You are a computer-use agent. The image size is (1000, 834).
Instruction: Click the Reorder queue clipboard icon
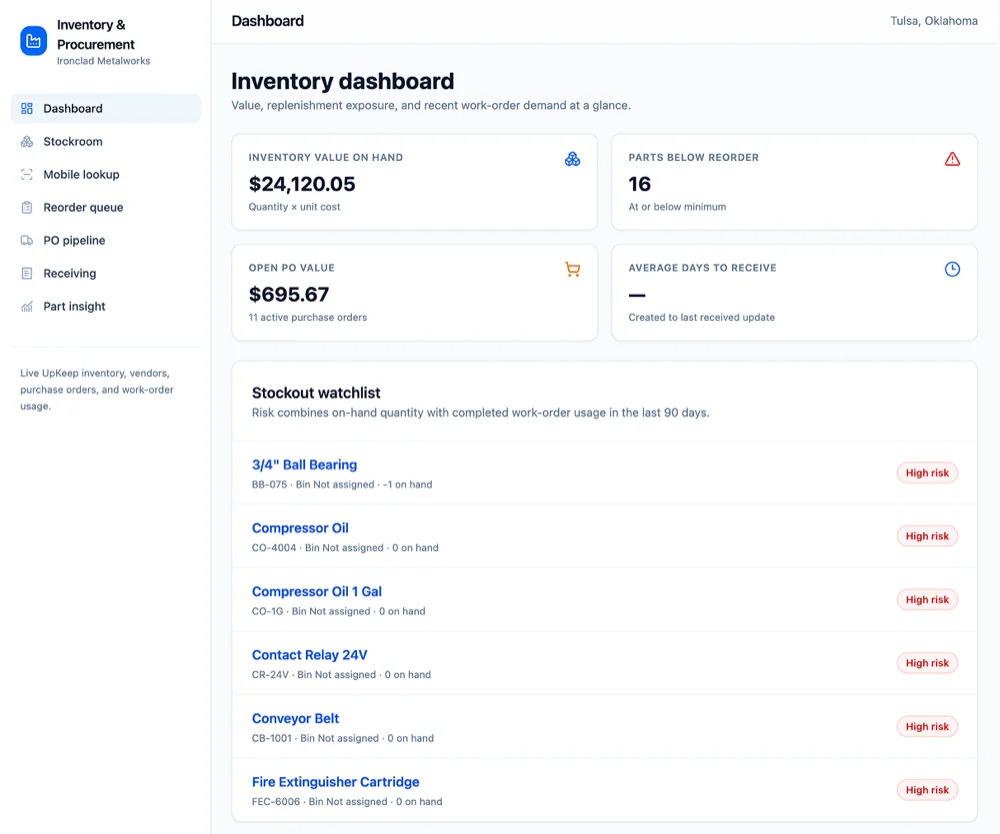pos(27,207)
